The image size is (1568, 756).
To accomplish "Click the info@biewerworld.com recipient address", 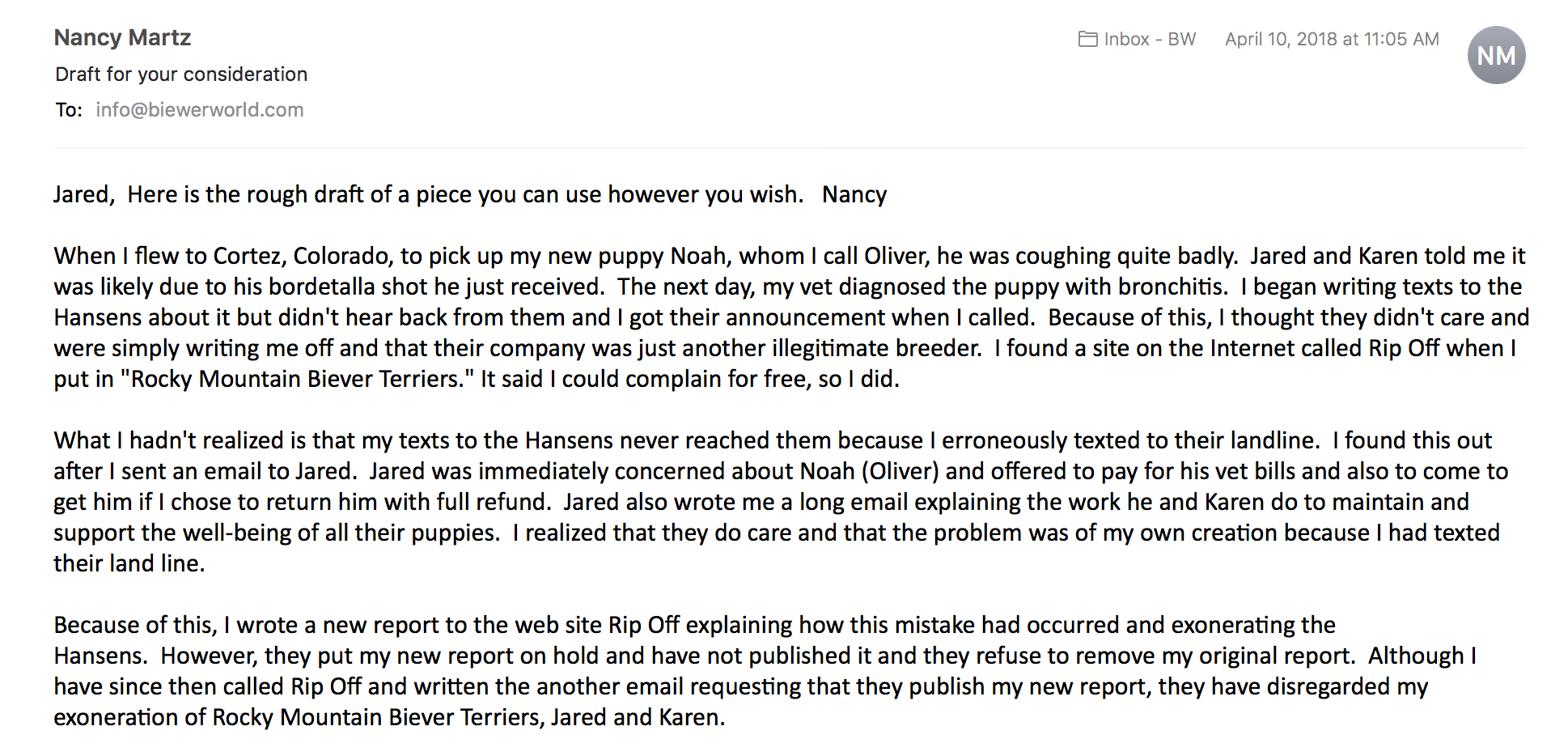I will click(x=200, y=109).
